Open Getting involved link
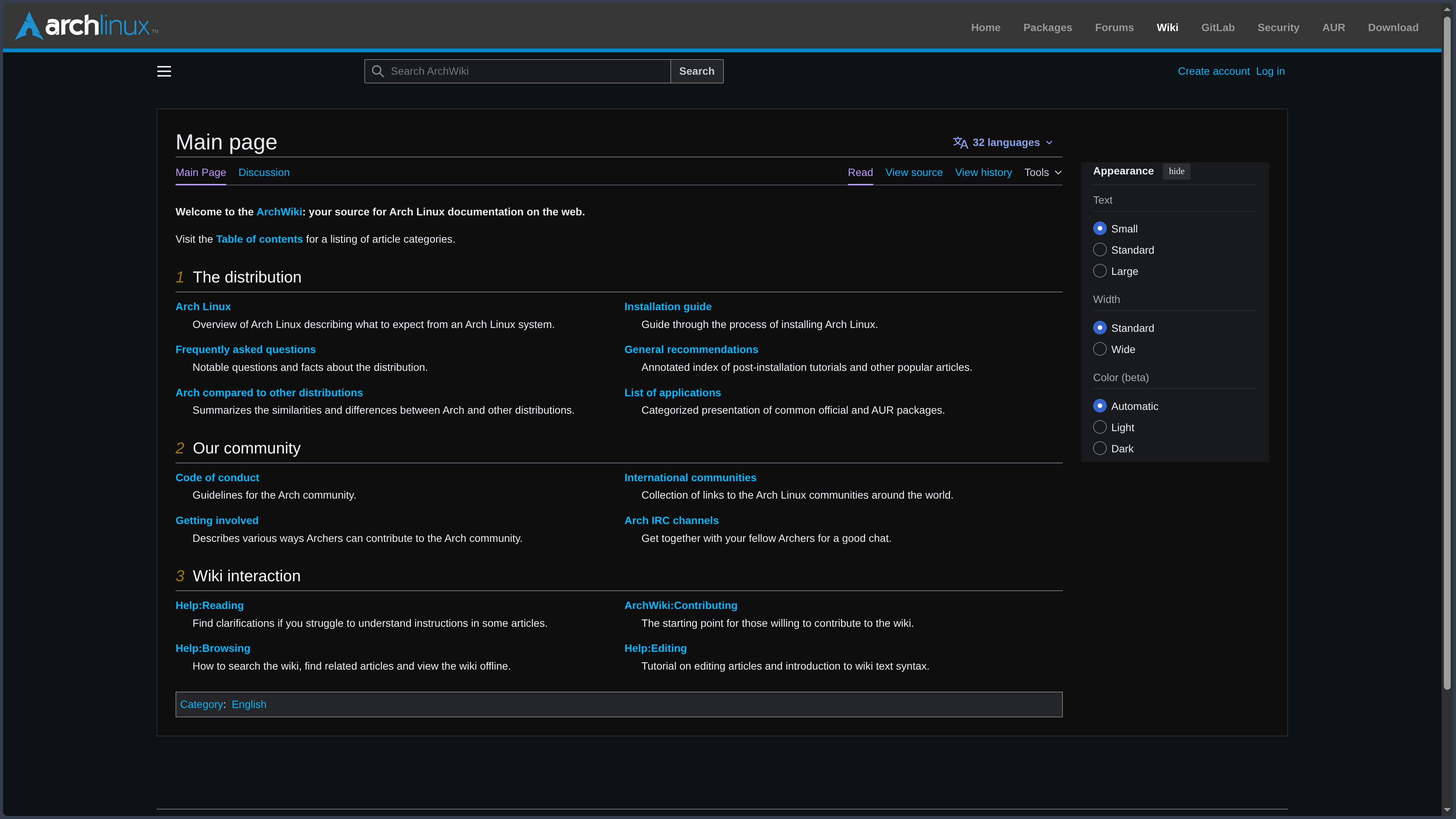 (x=217, y=521)
